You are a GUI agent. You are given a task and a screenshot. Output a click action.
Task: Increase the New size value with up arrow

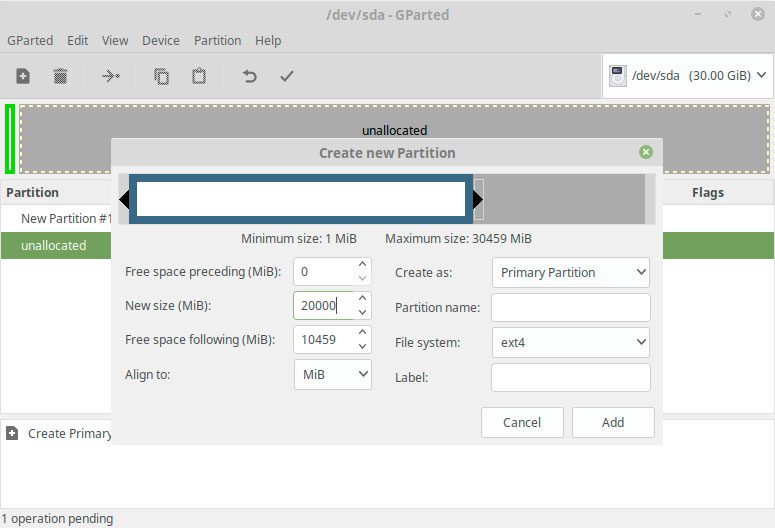[x=362, y=298]
